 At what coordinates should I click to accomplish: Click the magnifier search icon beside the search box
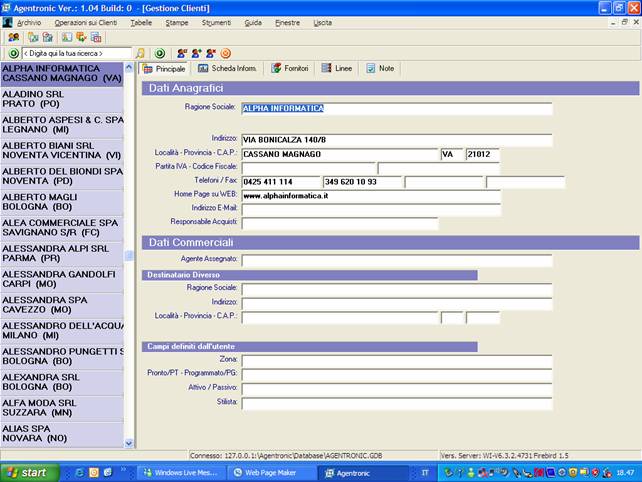point(140,53)
